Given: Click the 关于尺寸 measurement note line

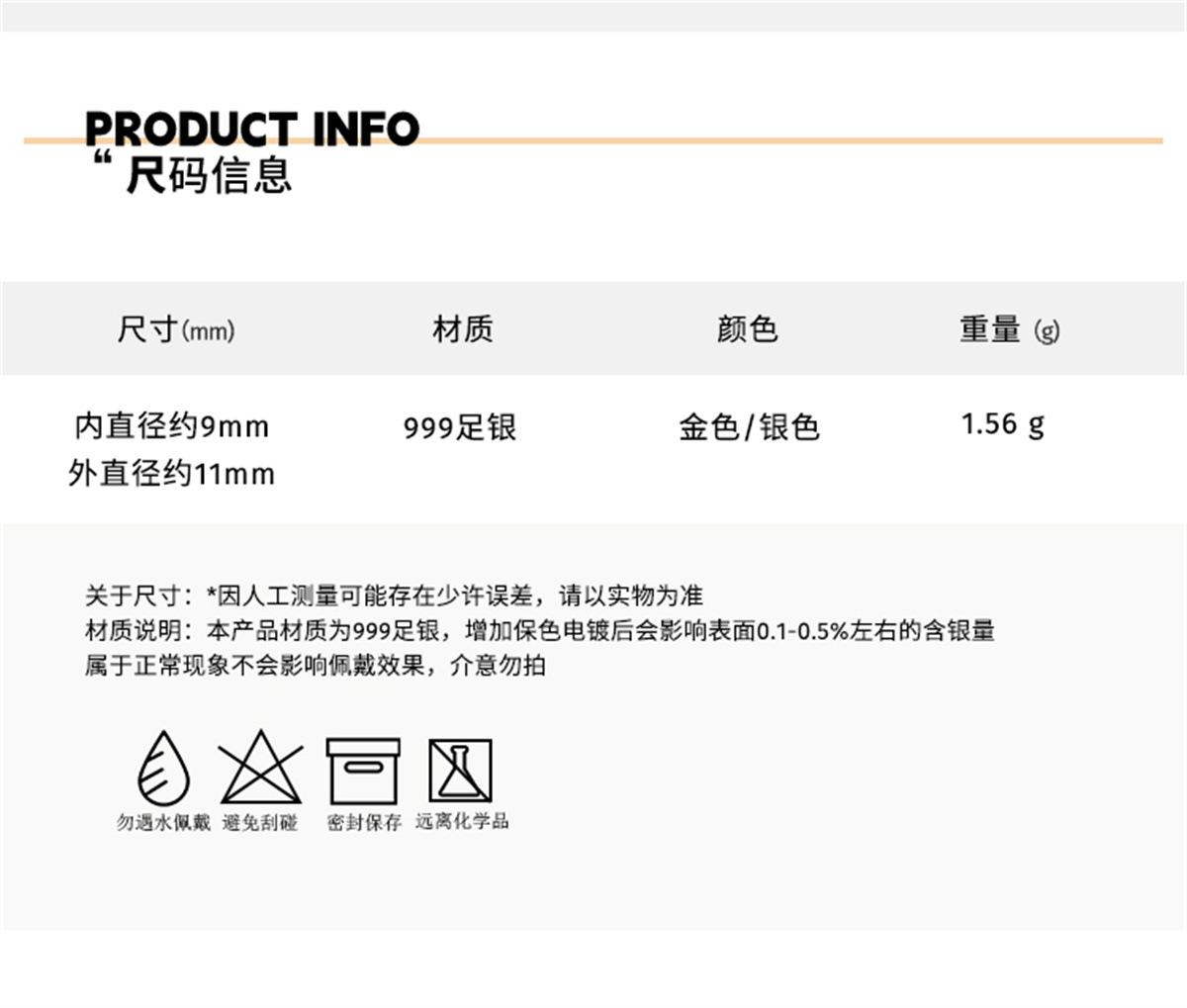Looking at the screenshot, I should (394, 596).
